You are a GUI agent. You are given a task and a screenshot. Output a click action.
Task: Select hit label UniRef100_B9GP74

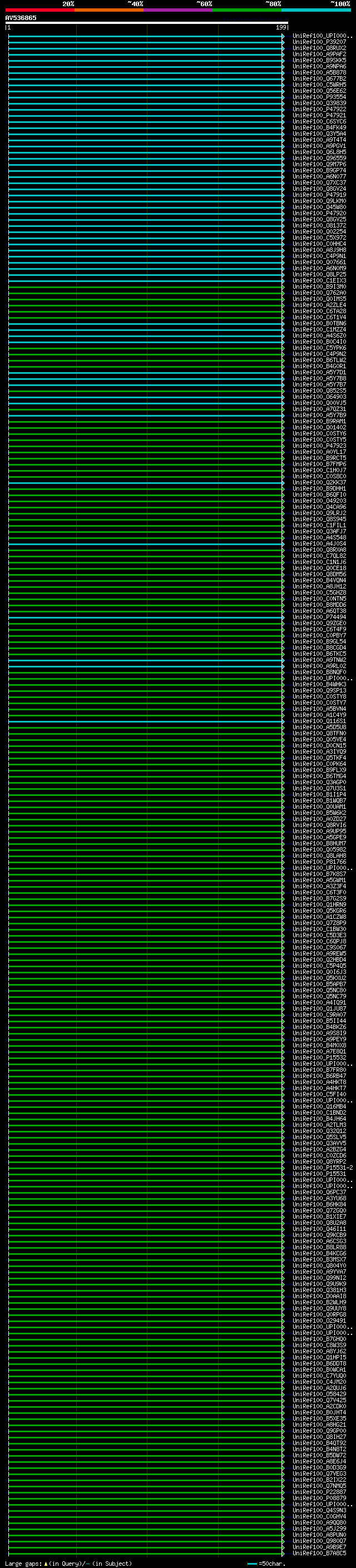click(x=319, y=170)
